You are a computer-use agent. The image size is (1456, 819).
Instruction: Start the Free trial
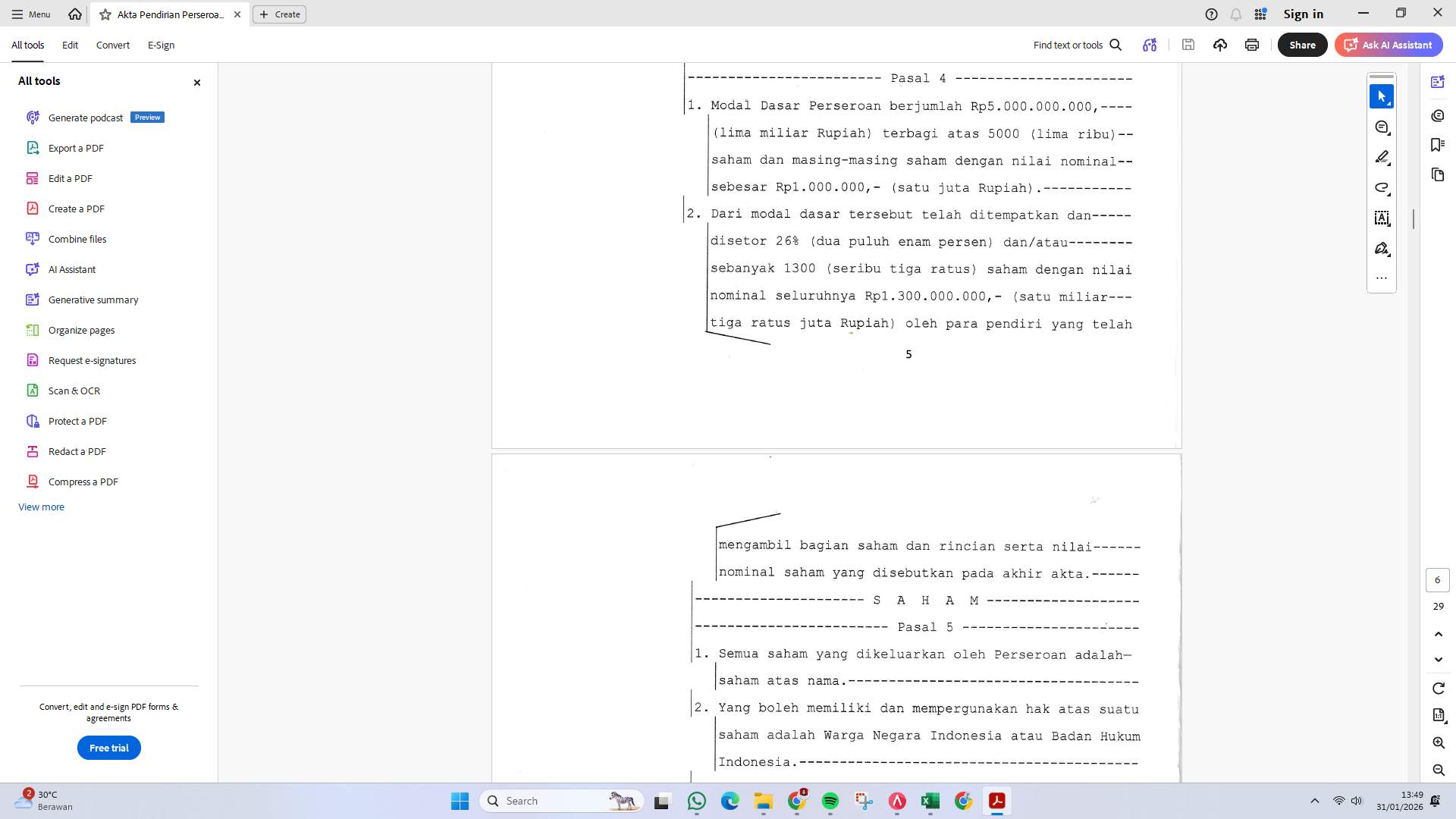[x=108, y=748]
